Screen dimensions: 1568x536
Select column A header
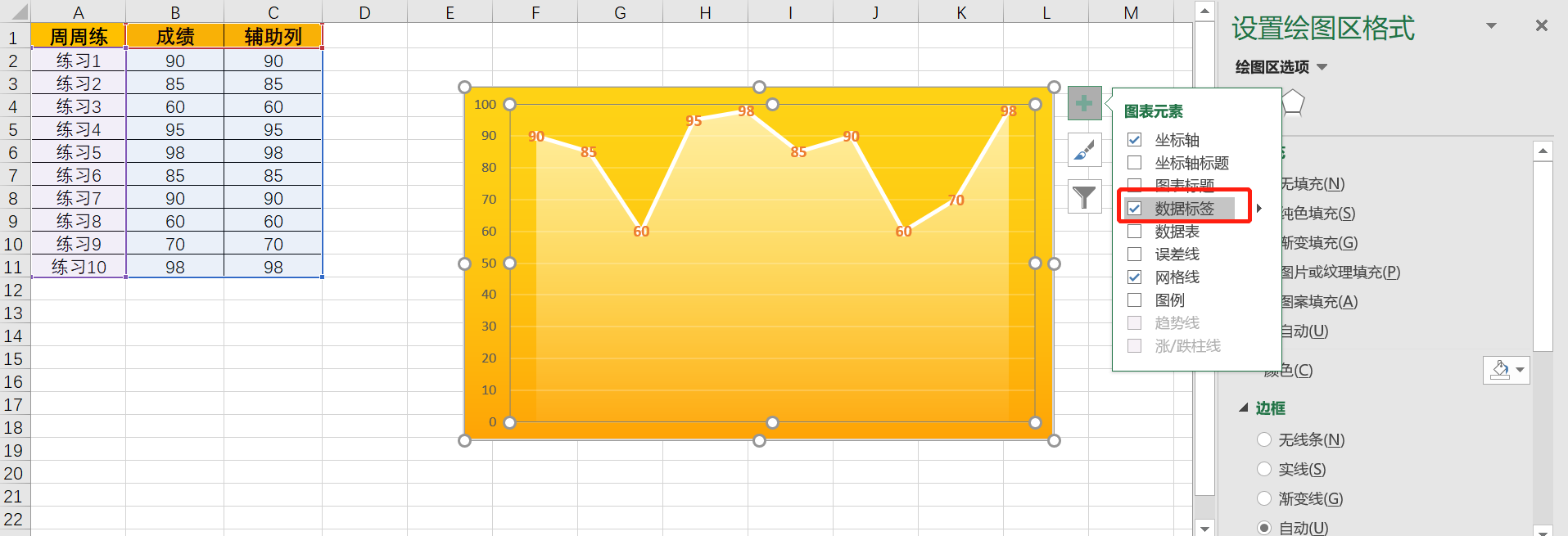tap(79, 12)
